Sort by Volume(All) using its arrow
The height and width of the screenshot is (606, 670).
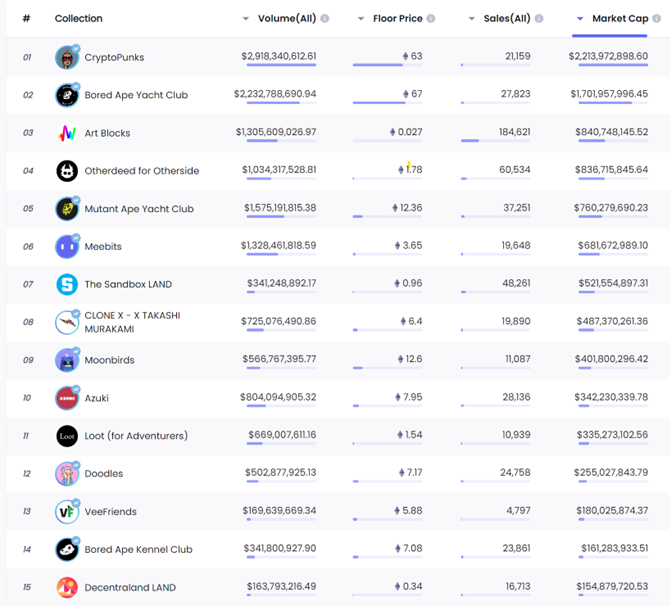point(246,19)
